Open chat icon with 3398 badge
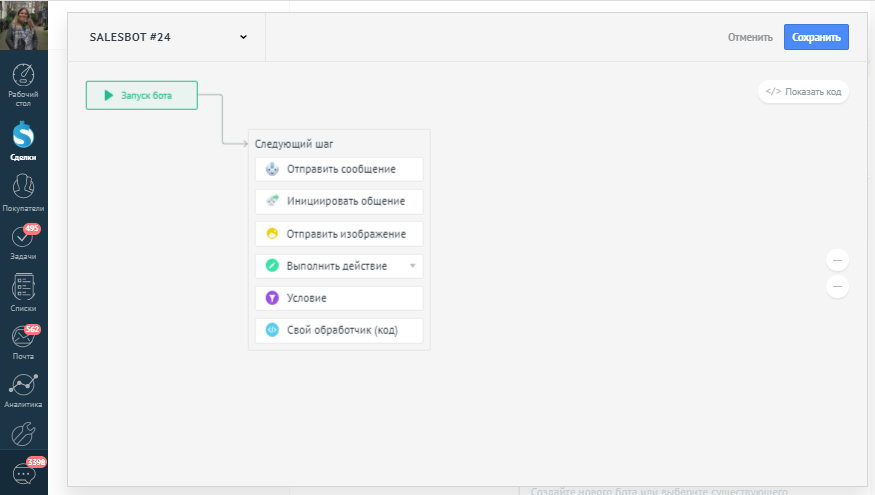This screenshot has height=495, width=875. [x=23, y=474]
